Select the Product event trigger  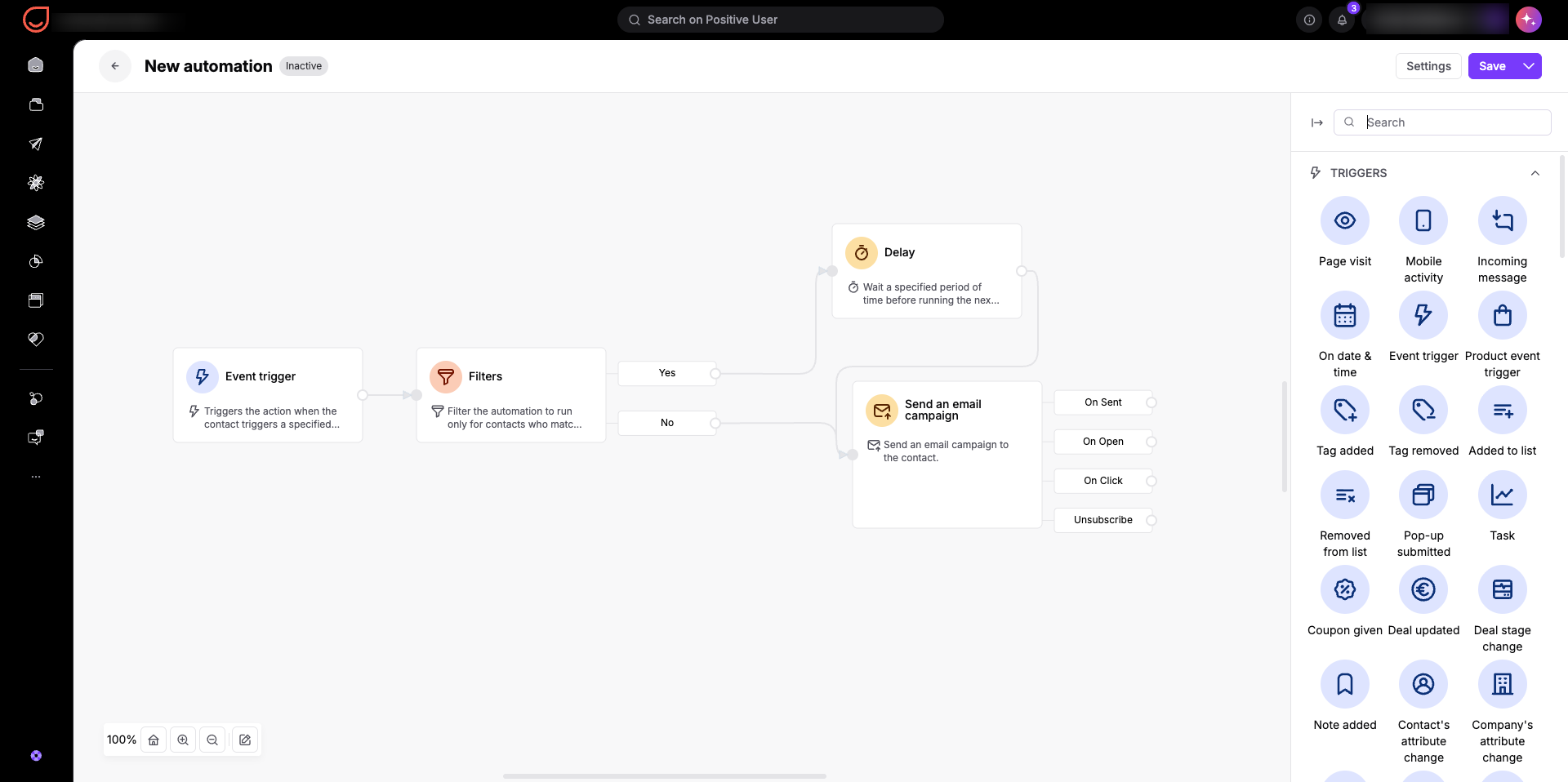coord(1502,315)
